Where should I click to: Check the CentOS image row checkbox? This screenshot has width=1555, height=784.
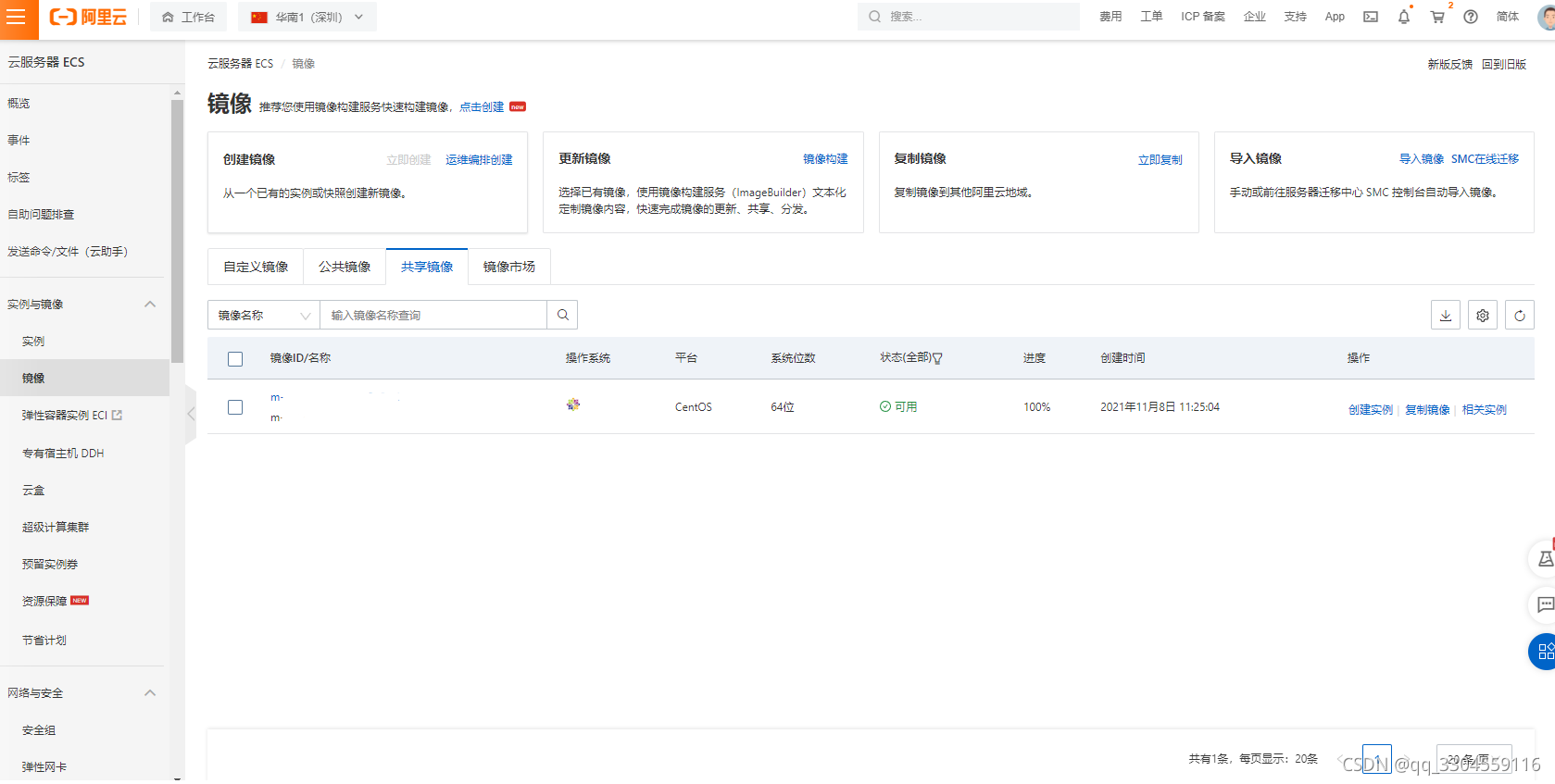tap(235, 407)
